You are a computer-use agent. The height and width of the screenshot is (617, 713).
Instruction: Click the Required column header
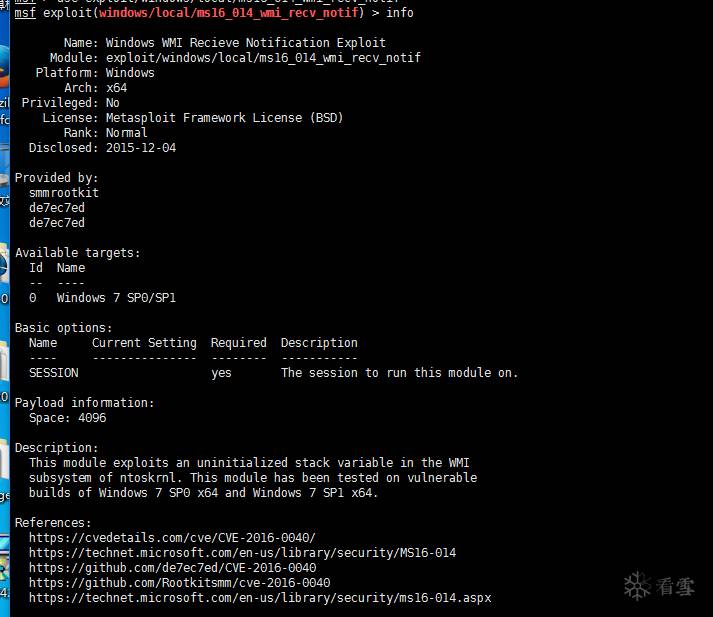coord(239,343)
